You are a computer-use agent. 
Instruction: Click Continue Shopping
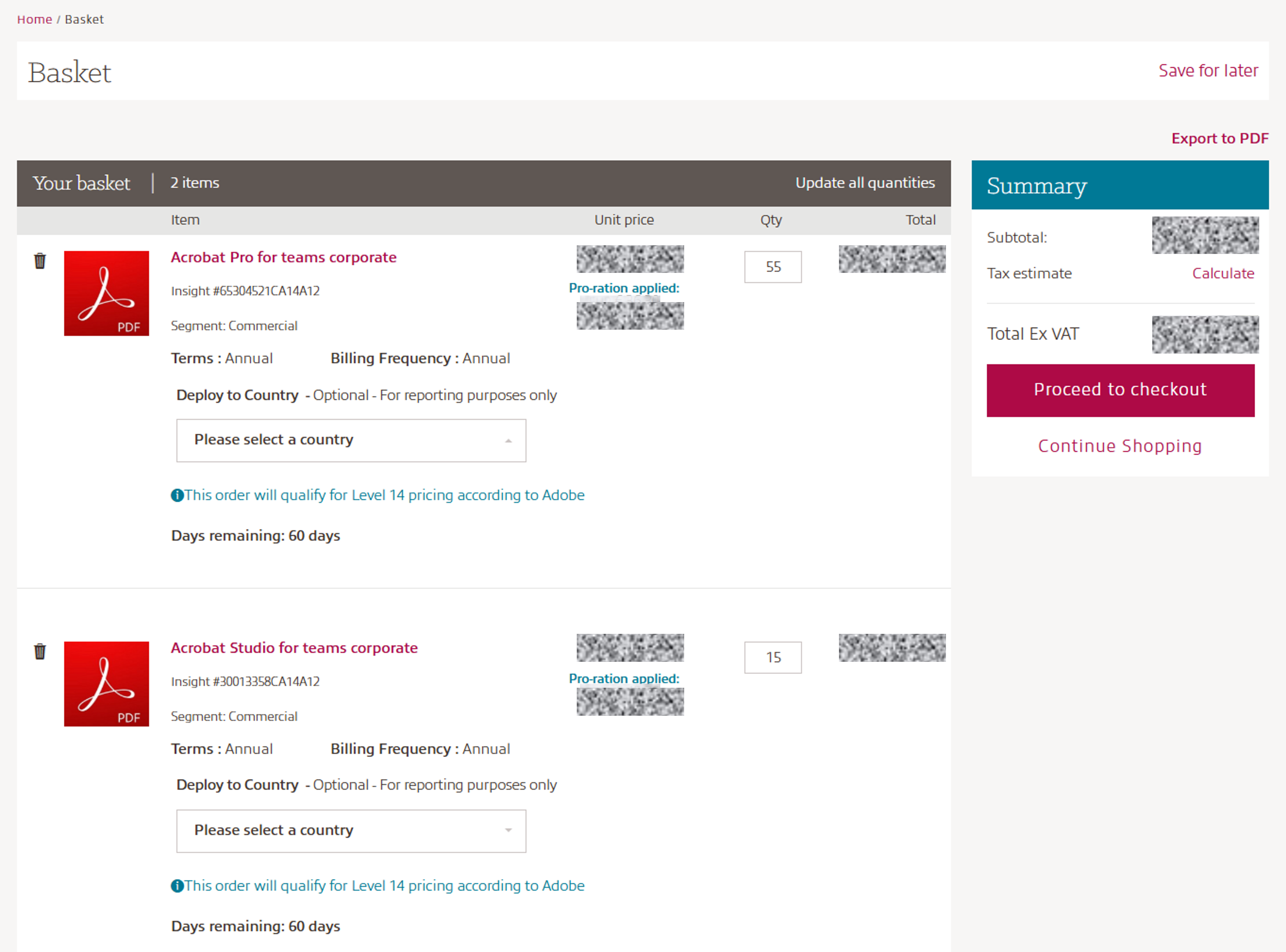1119,445
